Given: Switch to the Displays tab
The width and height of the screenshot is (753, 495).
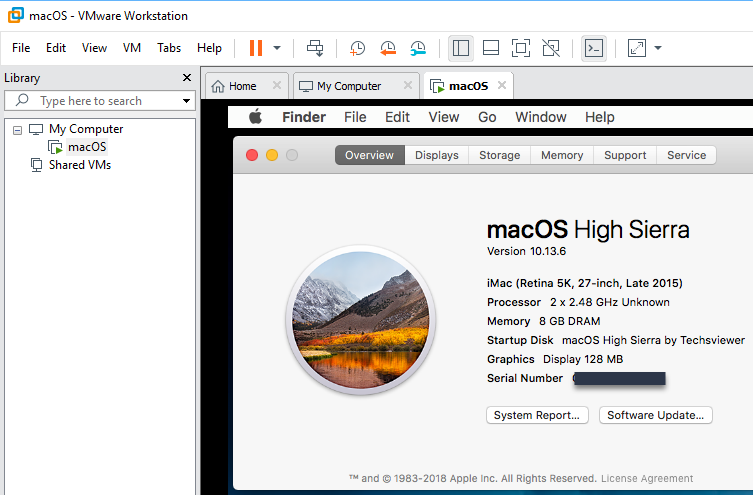Looking at the screenshot, I should [x=437, y=155].
